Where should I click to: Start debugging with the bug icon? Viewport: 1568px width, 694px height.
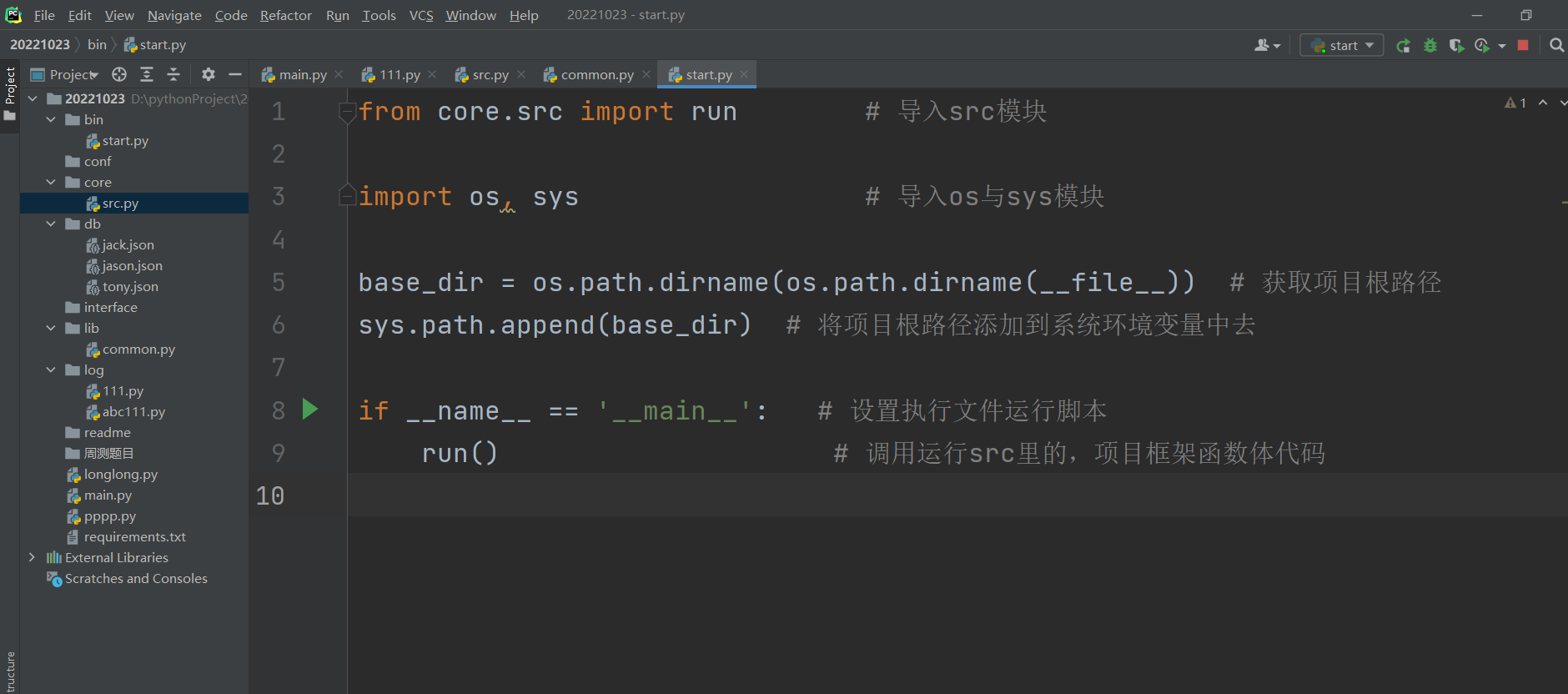click(x=1430, y=46)
